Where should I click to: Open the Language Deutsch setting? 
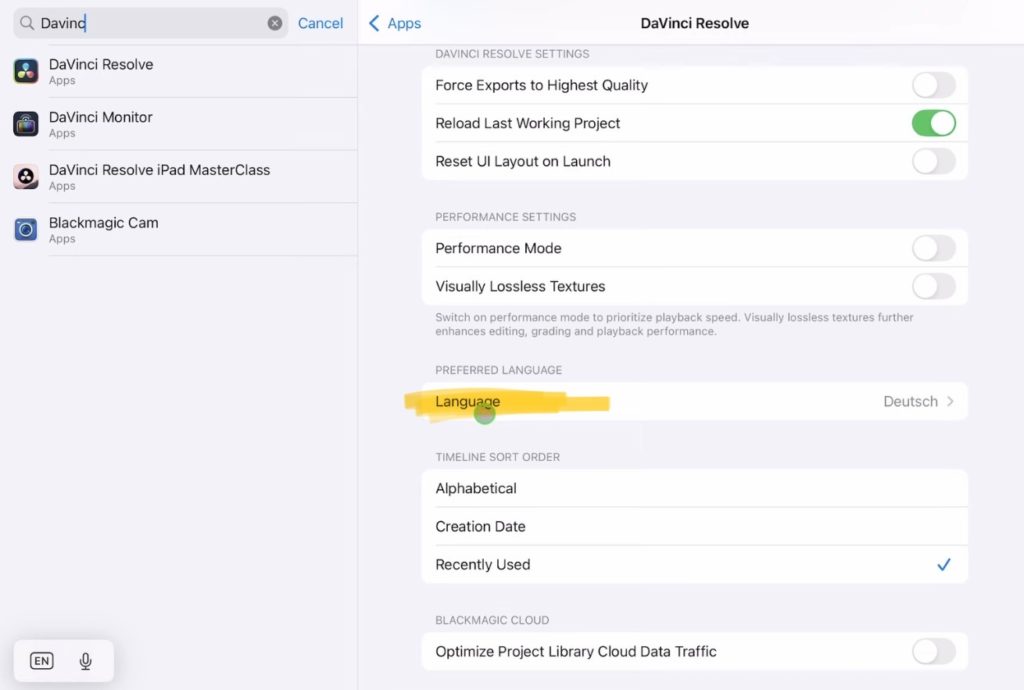pos(694,401)
